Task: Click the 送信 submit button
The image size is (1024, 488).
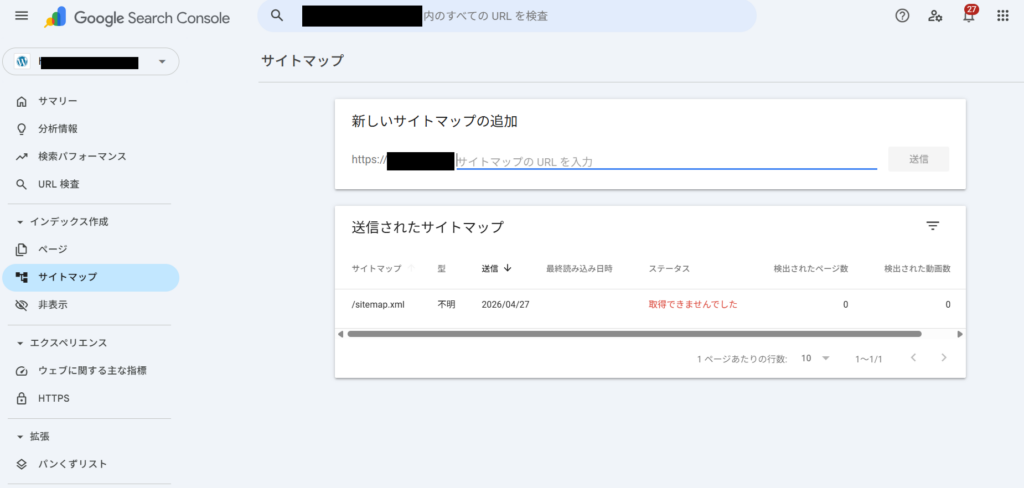Action: [918, 159]
